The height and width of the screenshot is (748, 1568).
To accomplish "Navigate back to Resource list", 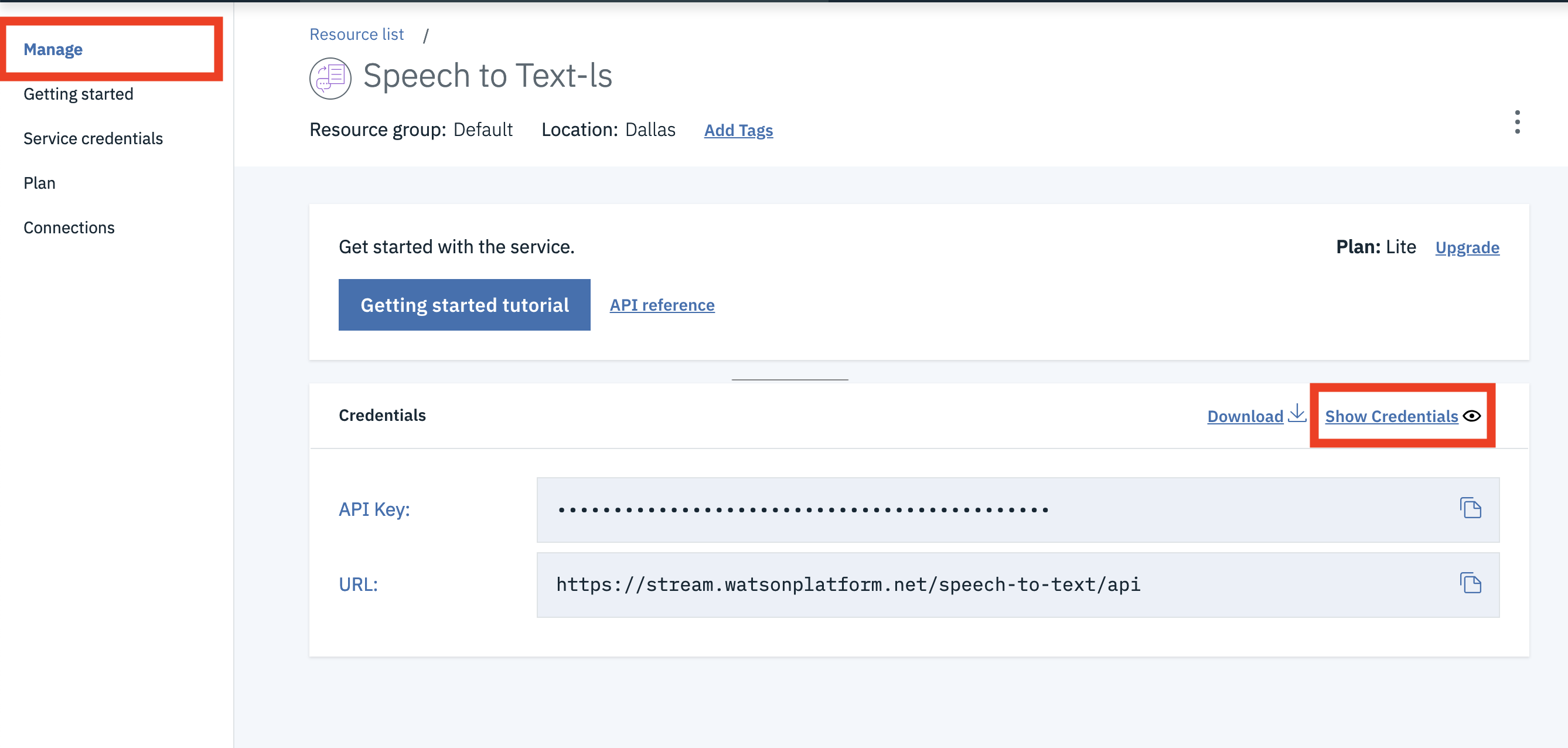I will (x=356, y=35).
